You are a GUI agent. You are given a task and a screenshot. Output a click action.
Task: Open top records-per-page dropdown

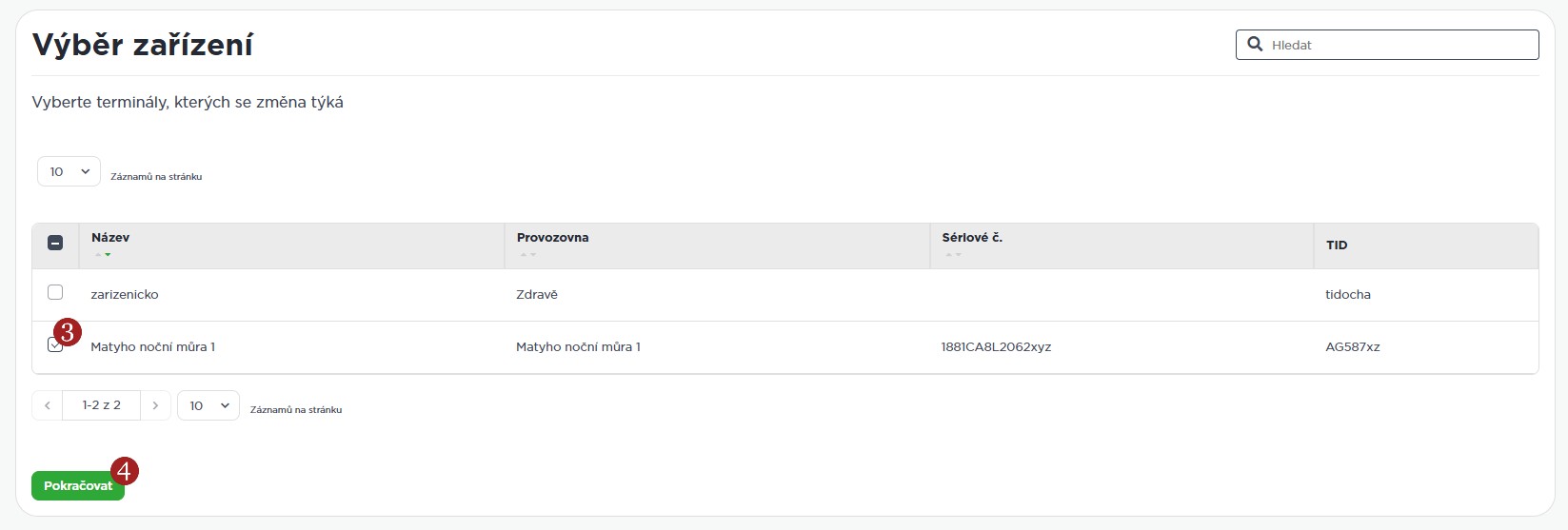tap(69, 171)
